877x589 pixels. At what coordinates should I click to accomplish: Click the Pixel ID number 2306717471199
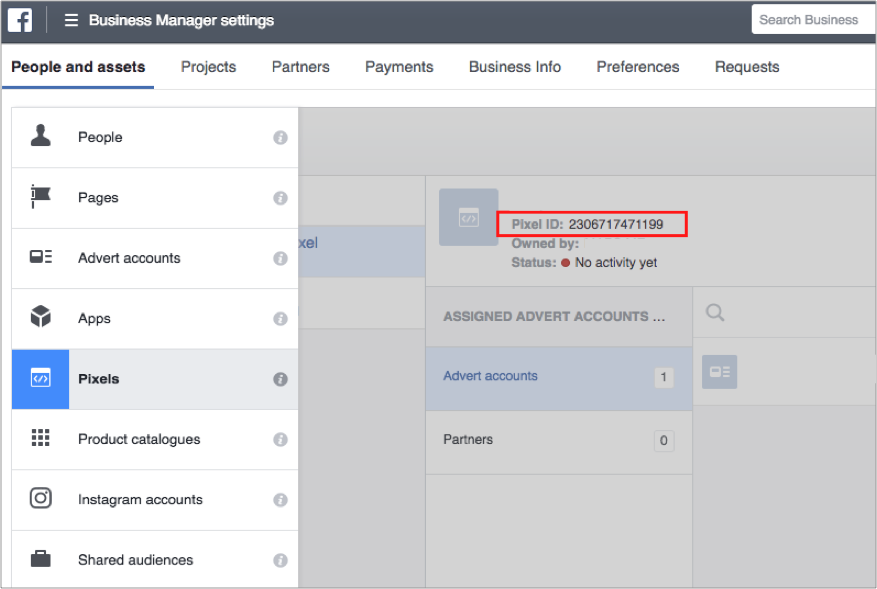coord(616,224)
